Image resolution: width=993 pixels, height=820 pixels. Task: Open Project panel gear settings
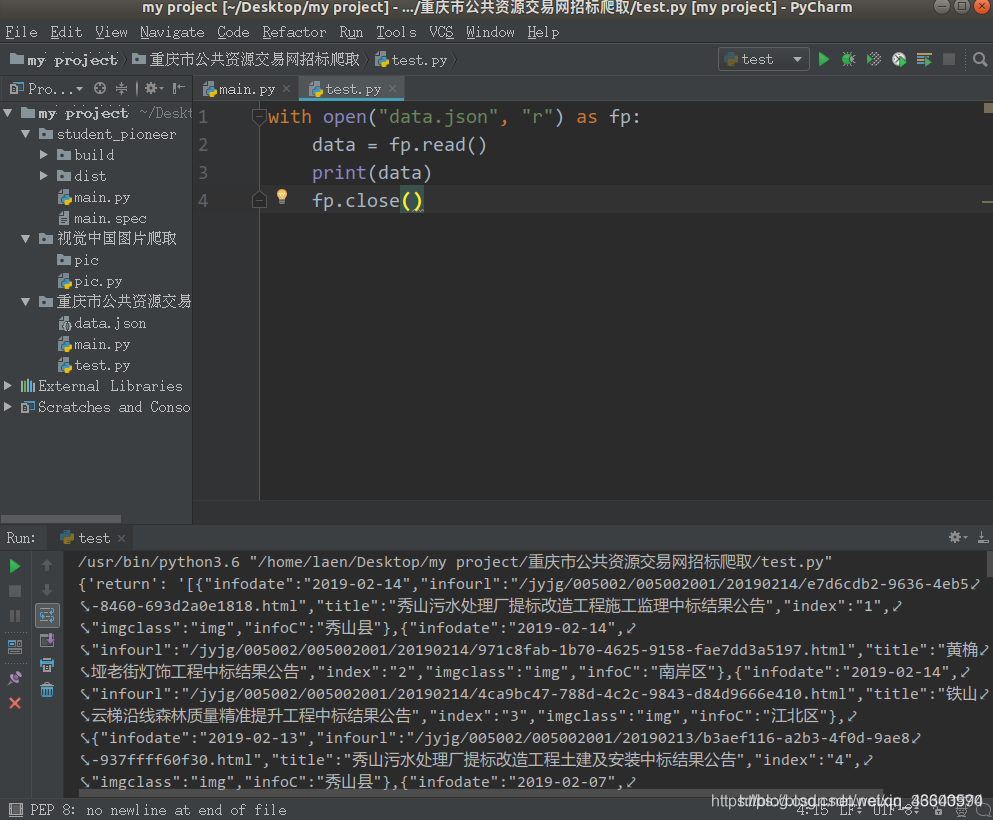[x=154, y=88]
